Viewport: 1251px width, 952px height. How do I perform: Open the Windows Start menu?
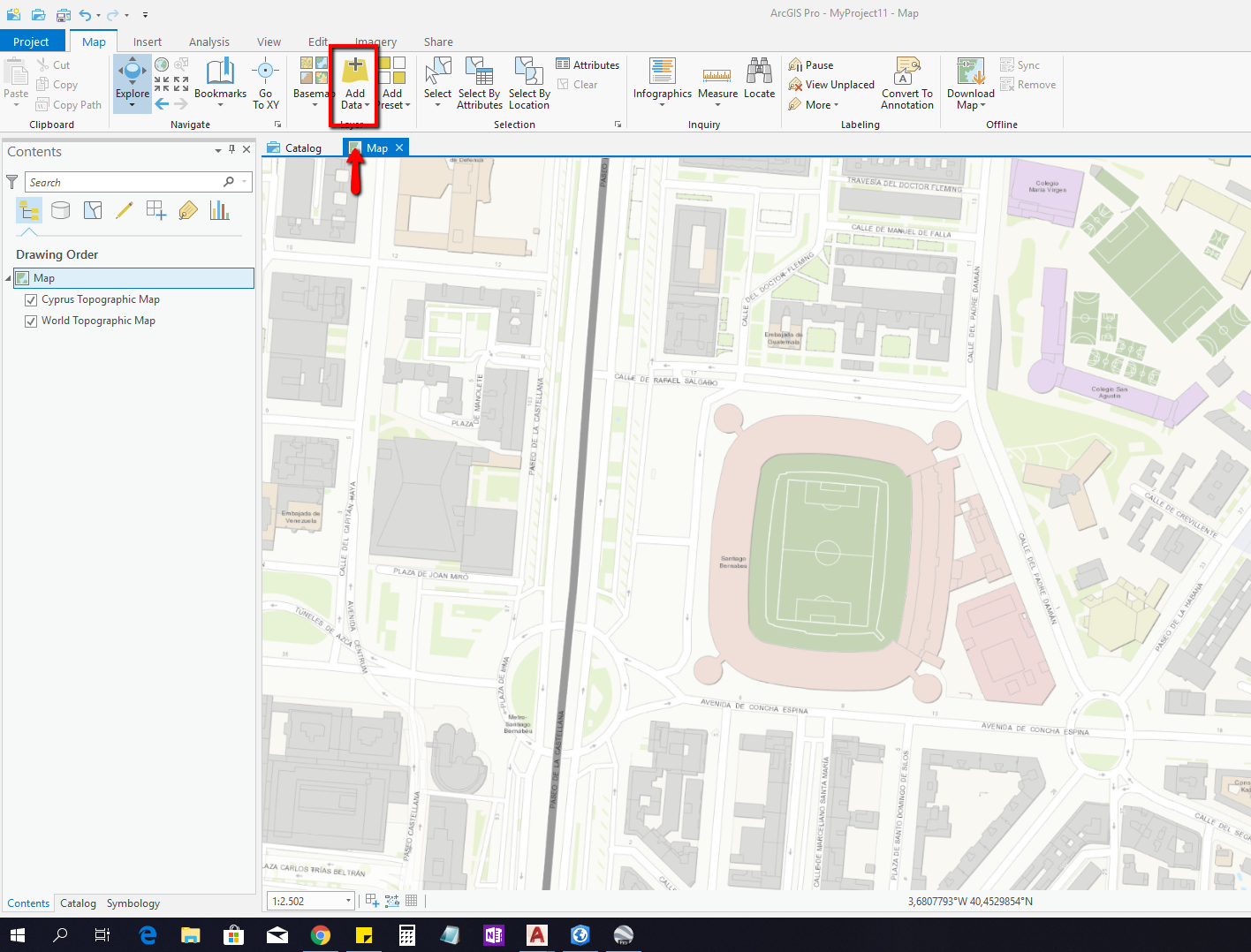18,934
